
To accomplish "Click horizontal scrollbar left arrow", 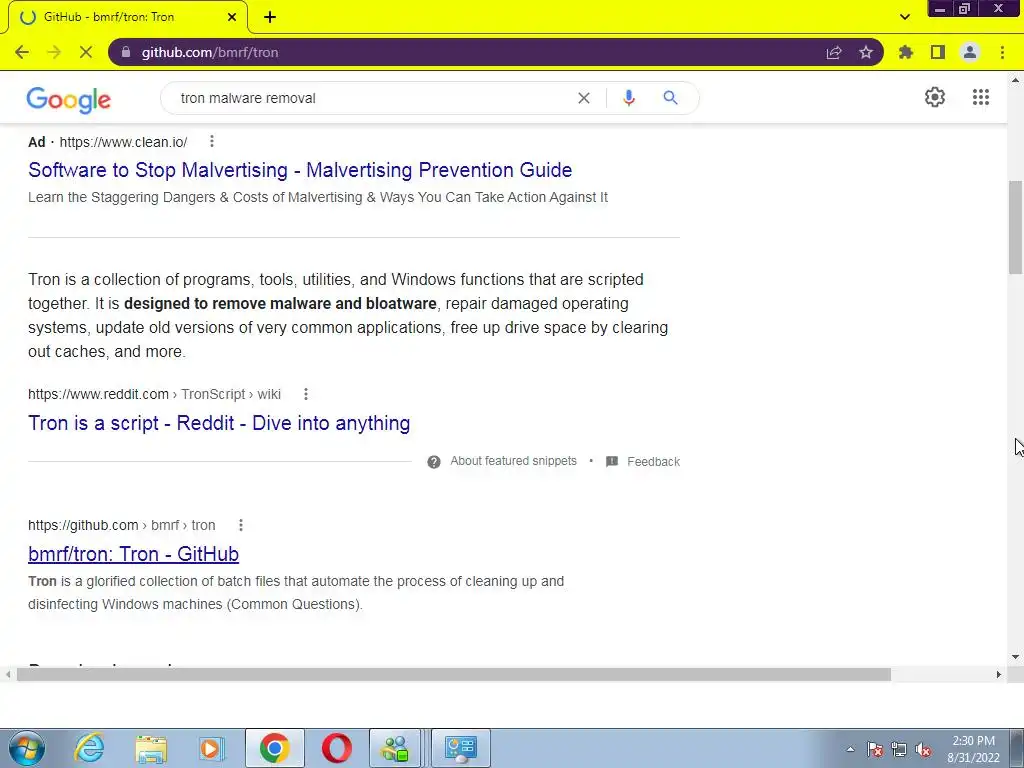I will [x=7, y=675].
